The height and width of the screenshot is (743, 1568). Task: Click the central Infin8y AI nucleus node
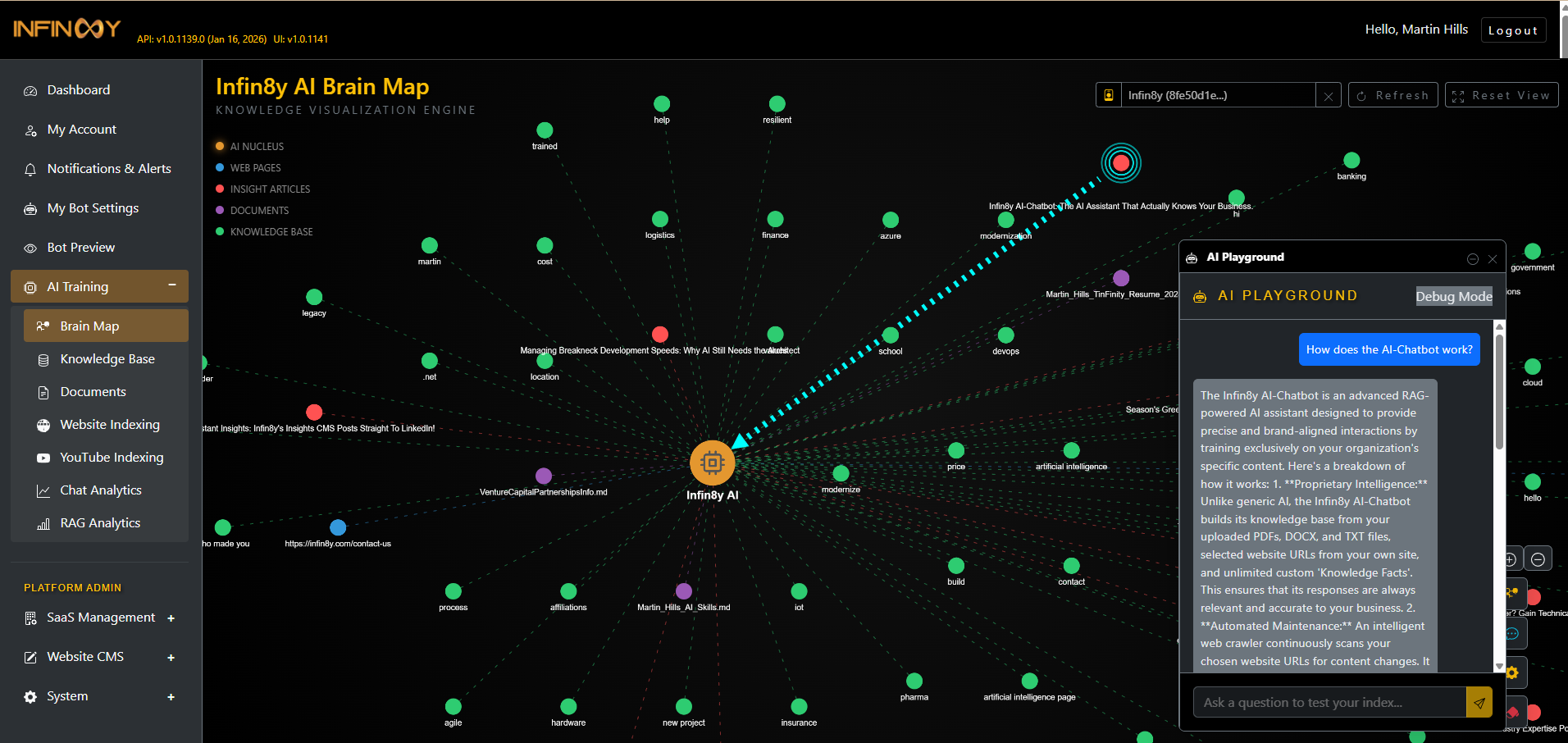712,462
